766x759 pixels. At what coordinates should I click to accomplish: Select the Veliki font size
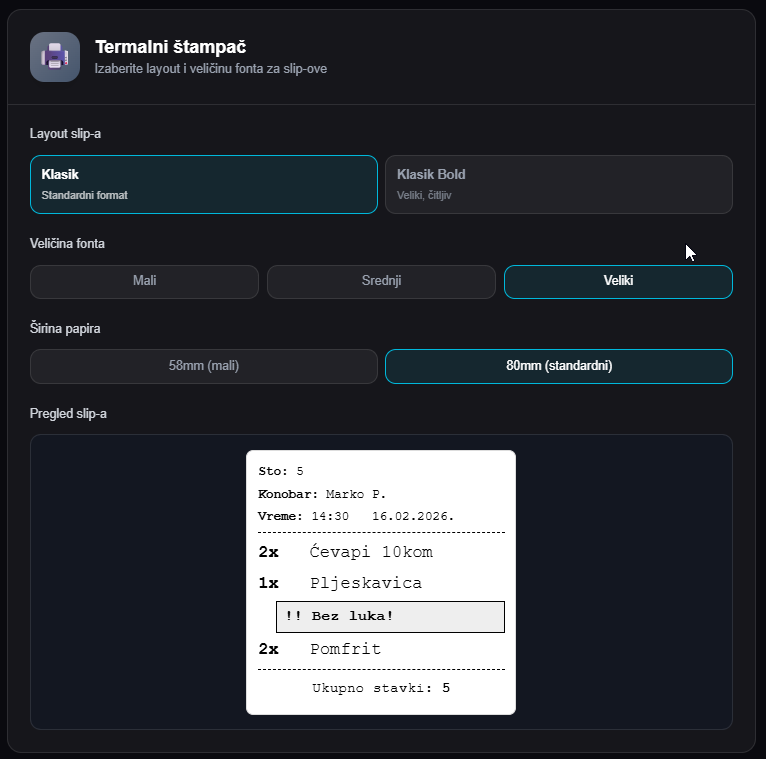pos(618,282)
